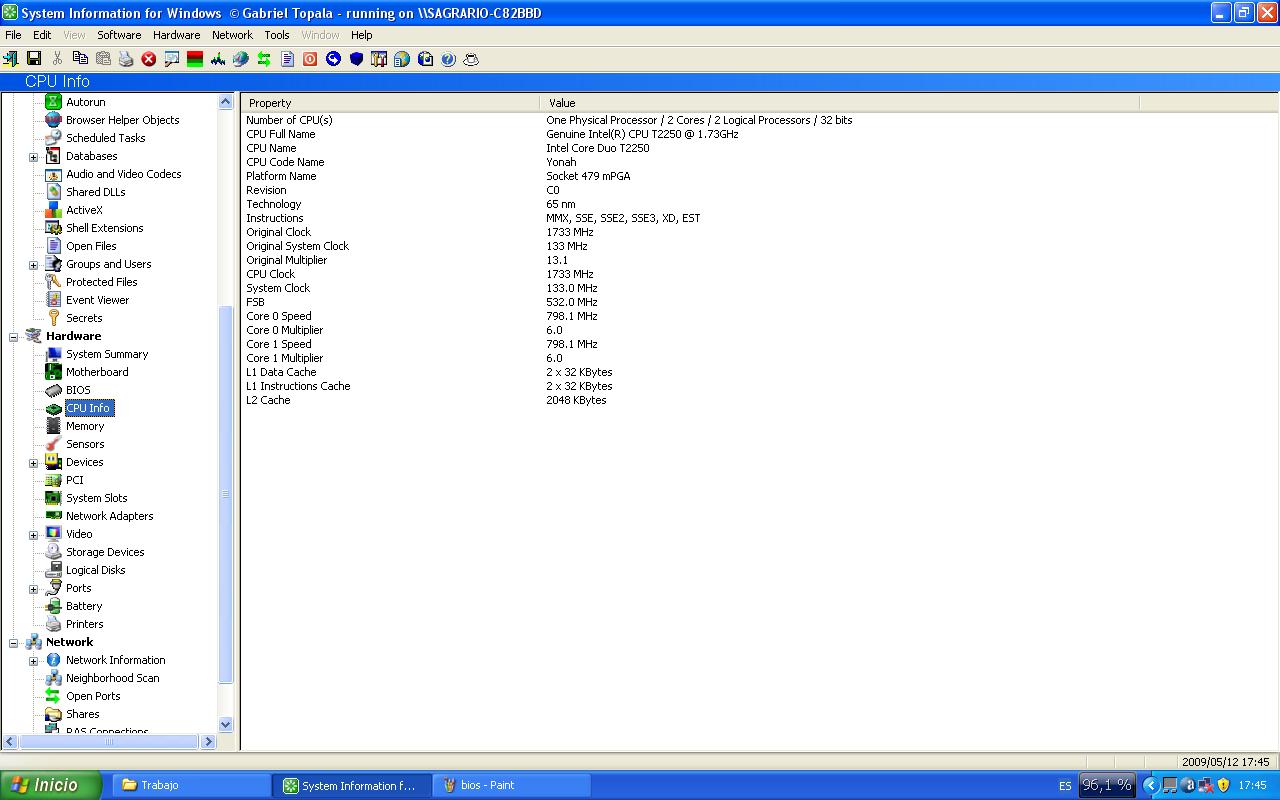Screen dimensions: 1280x800
Task: Open the Secrets tree item
Action: [x=84, y=318]
